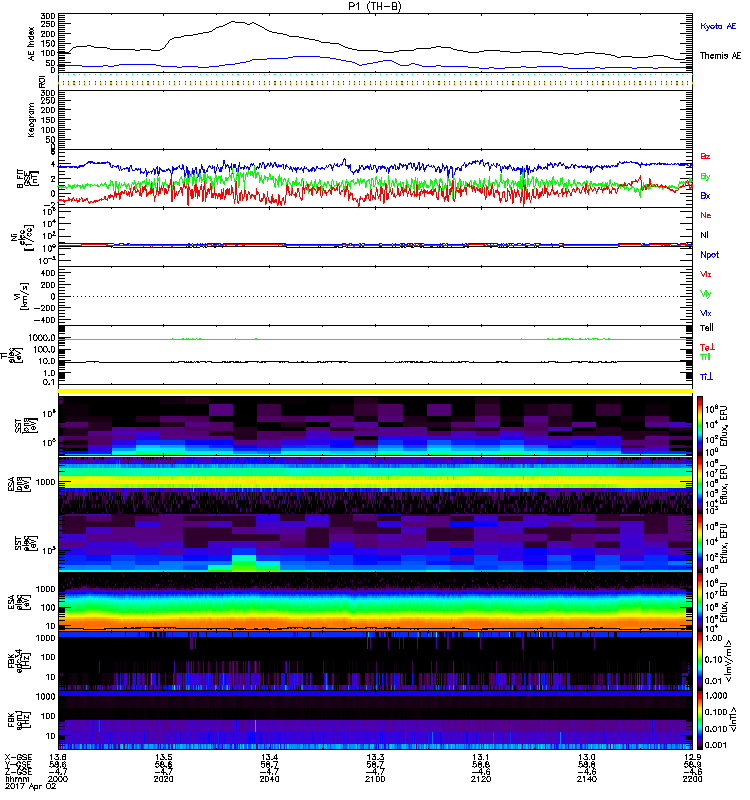Image resolution: width=750 pixels, height=800 pixels.
Task: Click the 2020 time tick label
Action: (x=164, y=779)
